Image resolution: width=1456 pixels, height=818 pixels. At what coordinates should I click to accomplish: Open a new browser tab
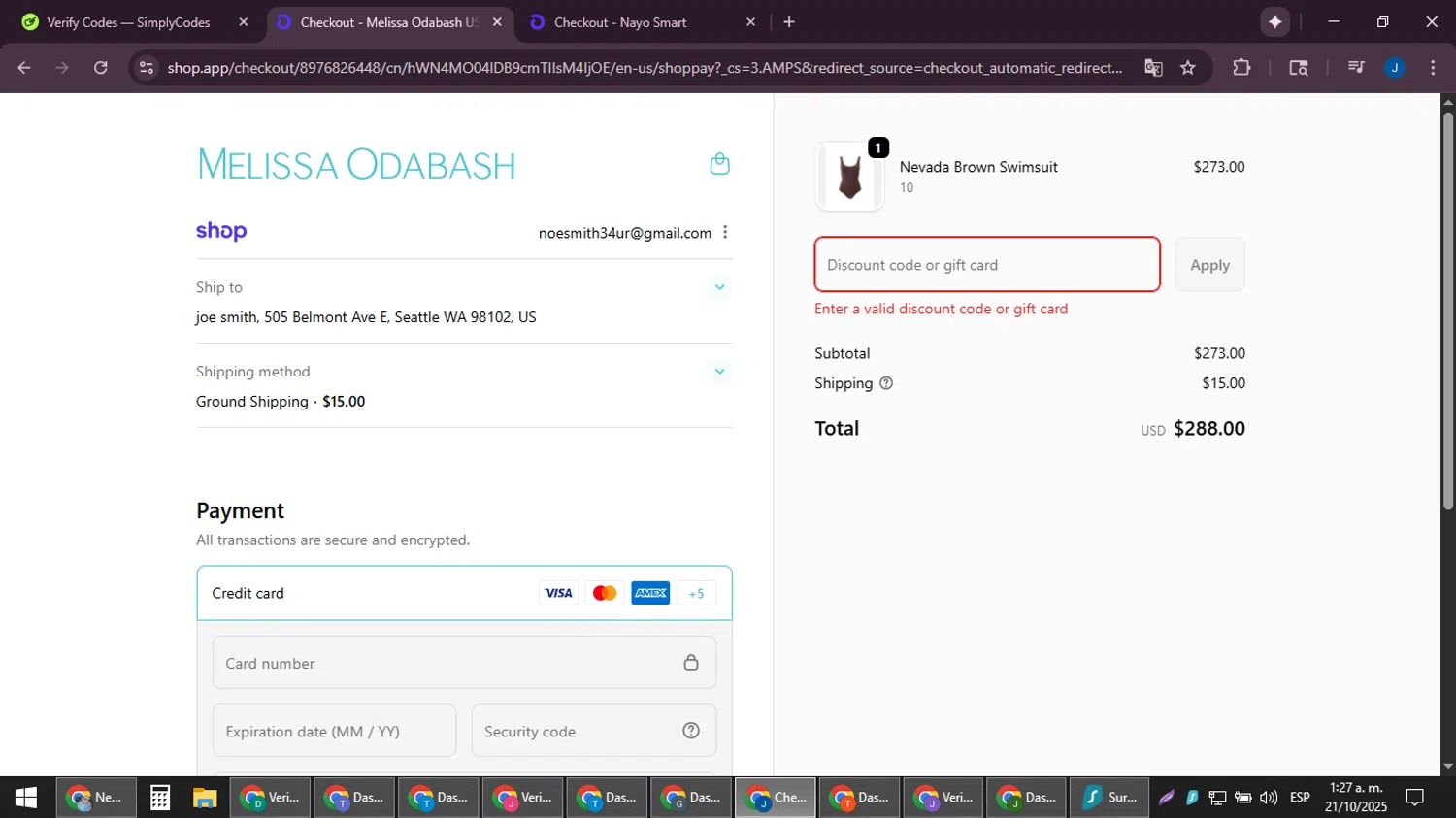click(789, 22)
